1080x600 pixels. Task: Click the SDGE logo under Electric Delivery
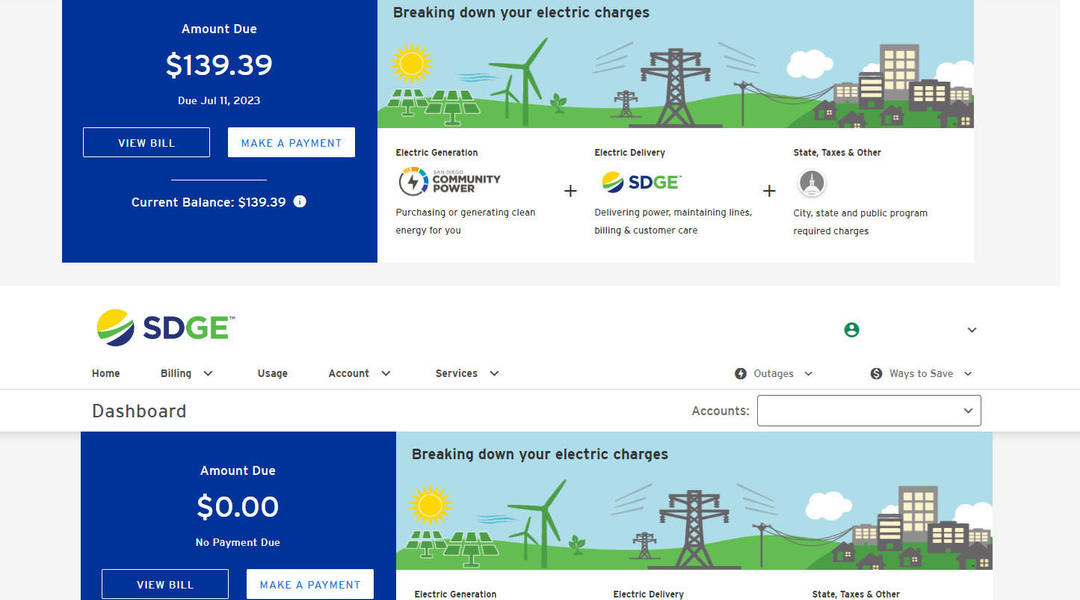pyautogui.click(x=640, y=182)
